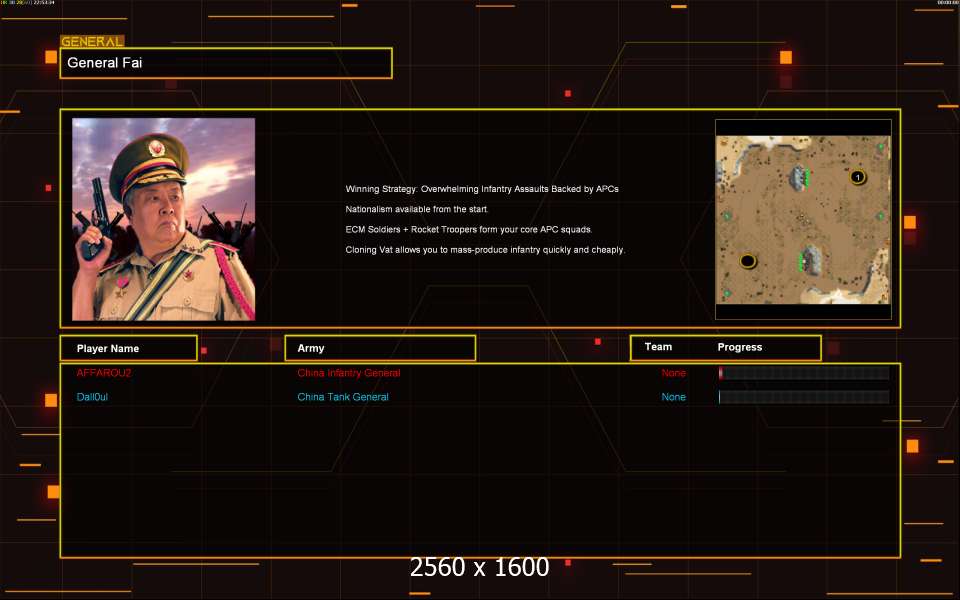Click the Player Name column header

pos(129,348)
